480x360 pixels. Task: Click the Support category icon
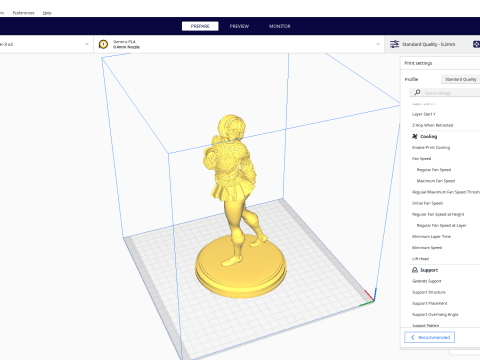(415, 270)
